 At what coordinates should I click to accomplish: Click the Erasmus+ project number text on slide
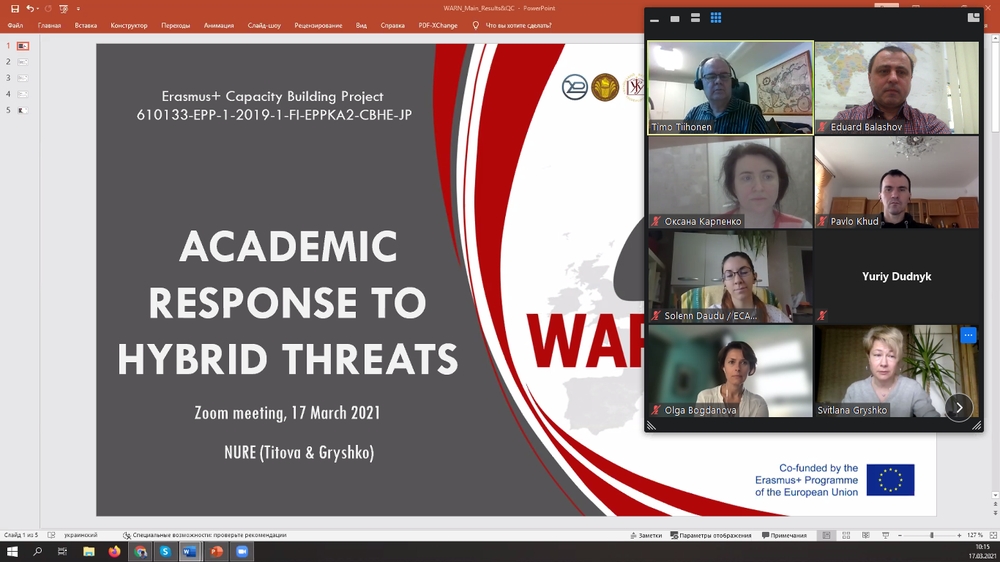click(x=274, y=115)
